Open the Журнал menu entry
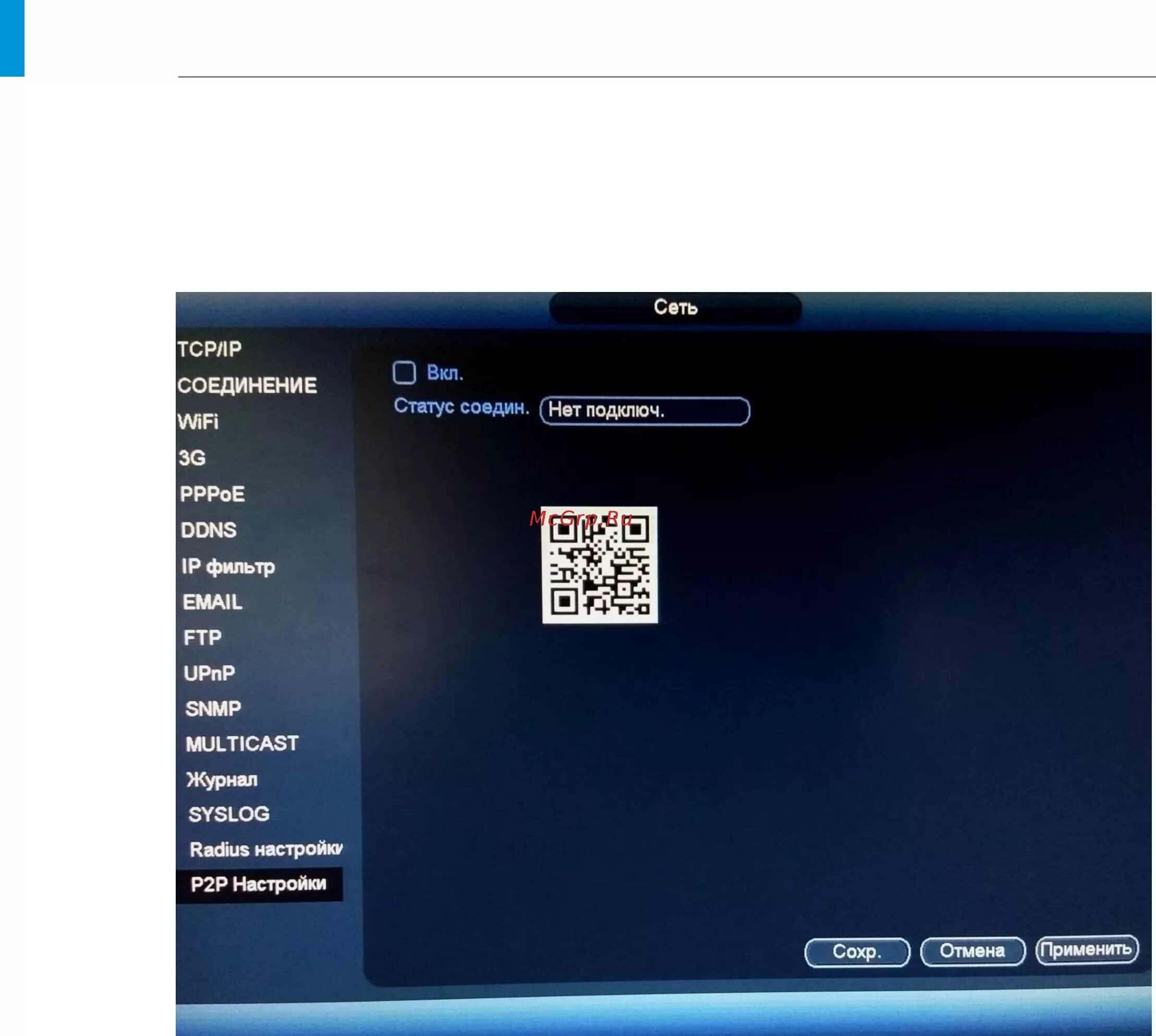Screen dimensions: 1156x1036 222,779
